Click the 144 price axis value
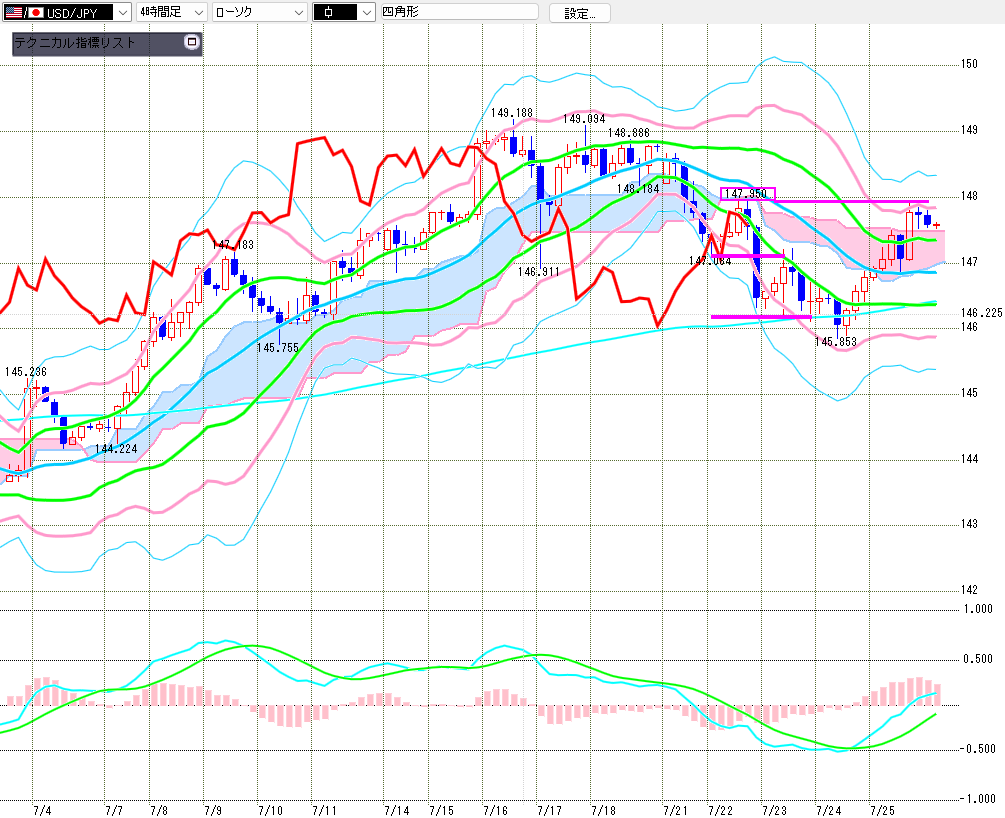This screenshot has width=1005, height=818. pyautogui.click(x=969, y=458)
